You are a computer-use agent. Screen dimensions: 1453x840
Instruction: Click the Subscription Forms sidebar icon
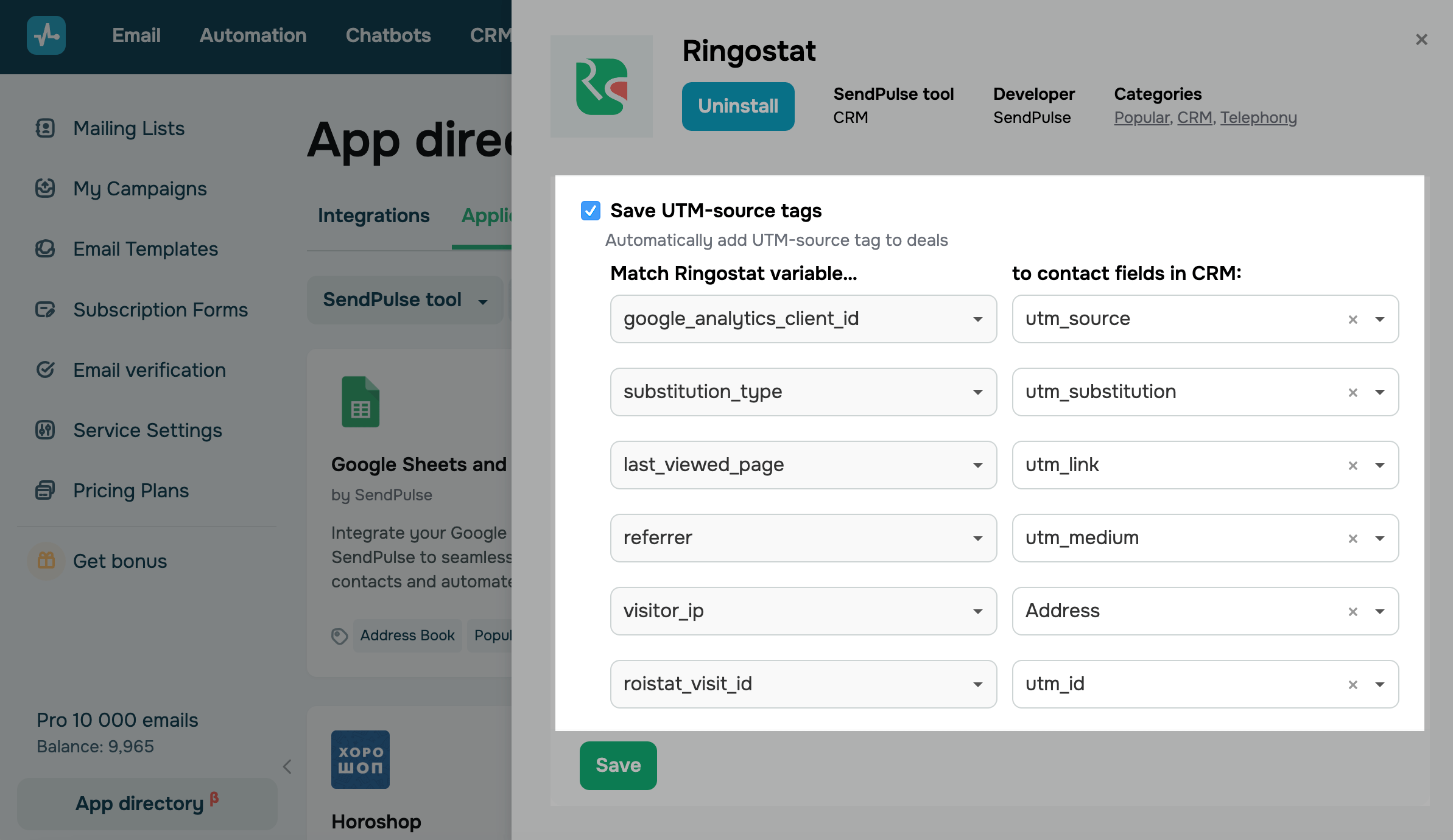pyautogui.click(x=45, y=310)
